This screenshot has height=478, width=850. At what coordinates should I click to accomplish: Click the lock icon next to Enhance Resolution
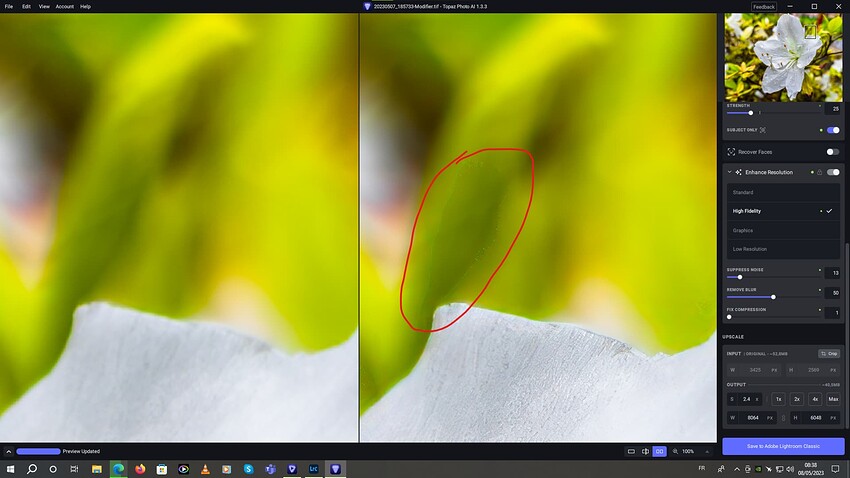point(820,172)
